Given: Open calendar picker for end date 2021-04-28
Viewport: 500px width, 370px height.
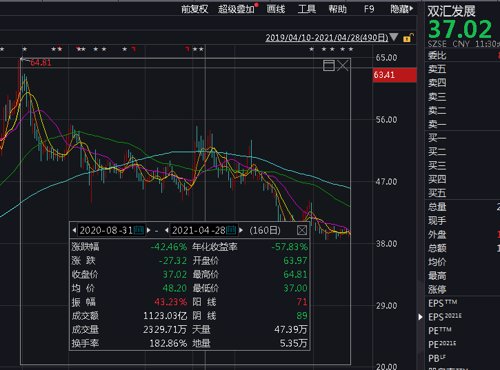Looking at the screenshot, I should pos(231,230).
